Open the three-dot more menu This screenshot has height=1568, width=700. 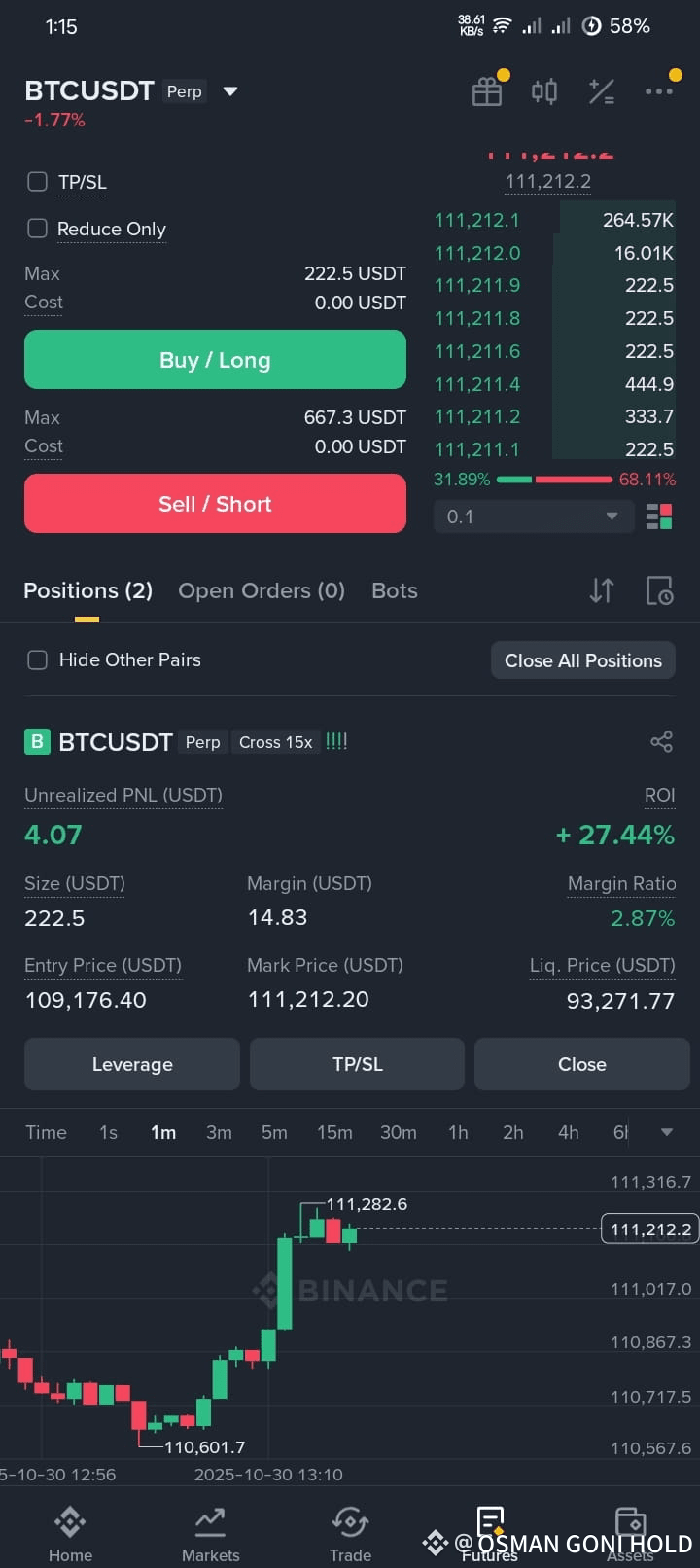tap(659, 91)
